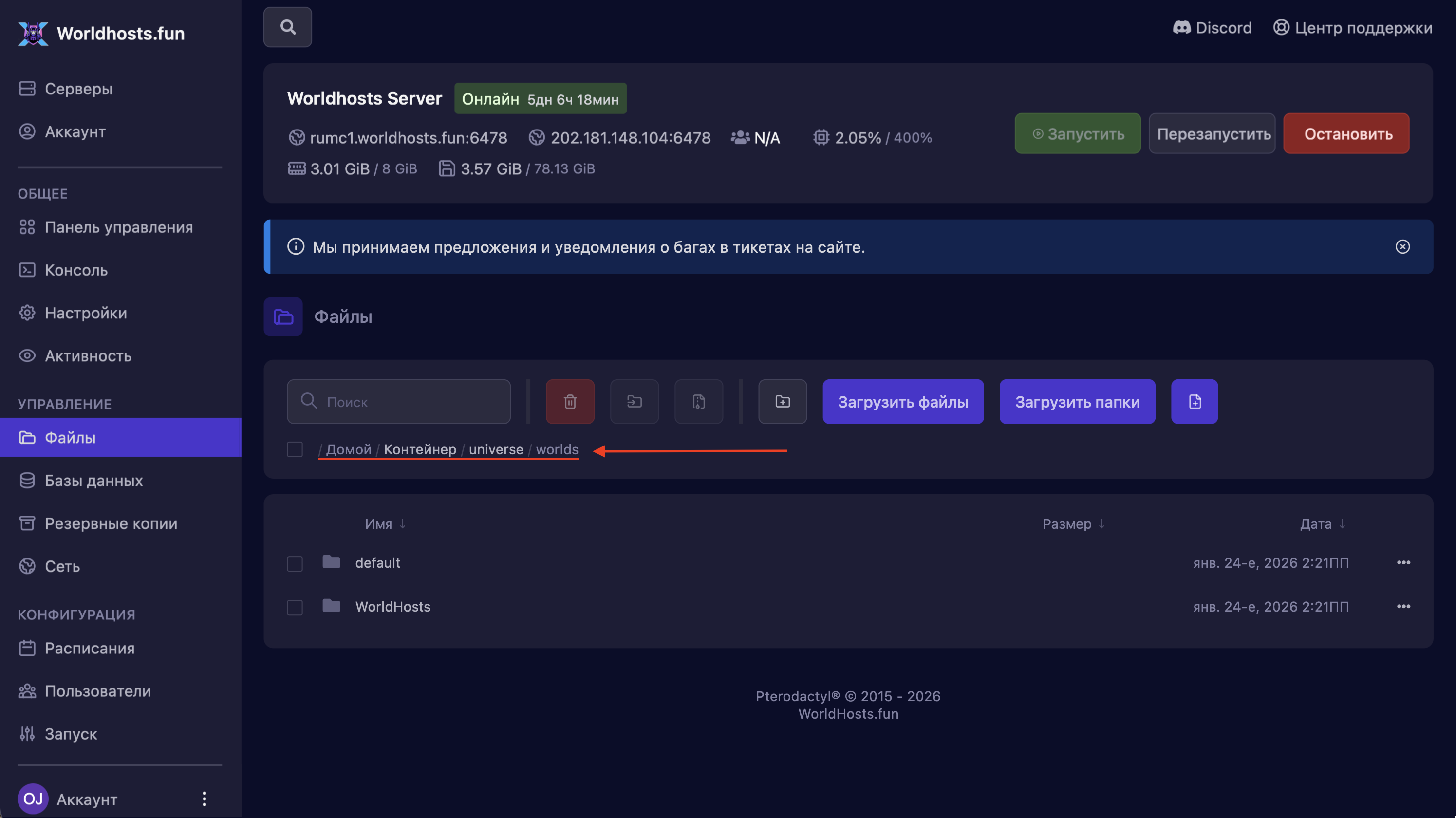Open the options menu for default folder
Viewport: 1456px width, 818px height.
[x=1403, y=562]
